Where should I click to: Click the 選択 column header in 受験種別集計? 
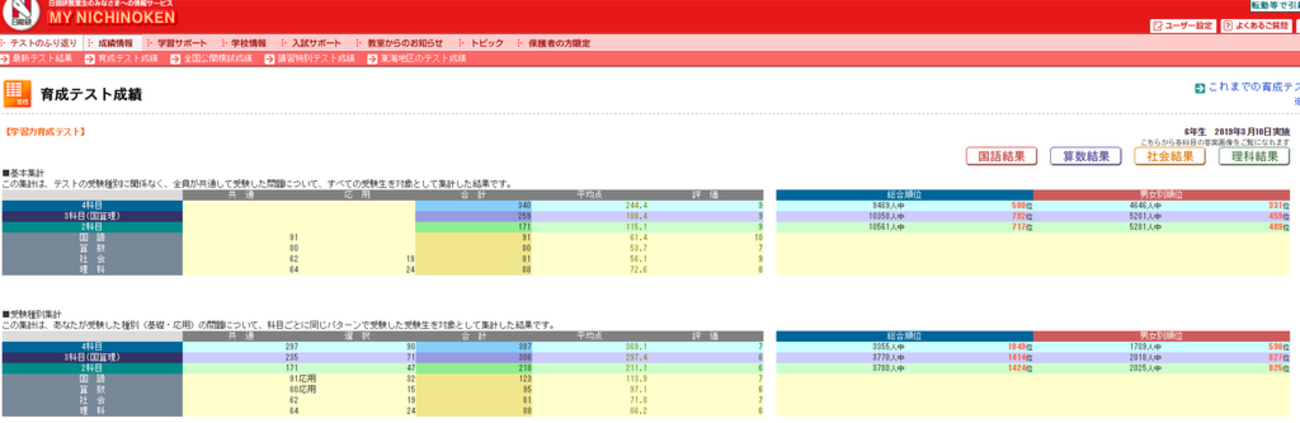(357, 335)
